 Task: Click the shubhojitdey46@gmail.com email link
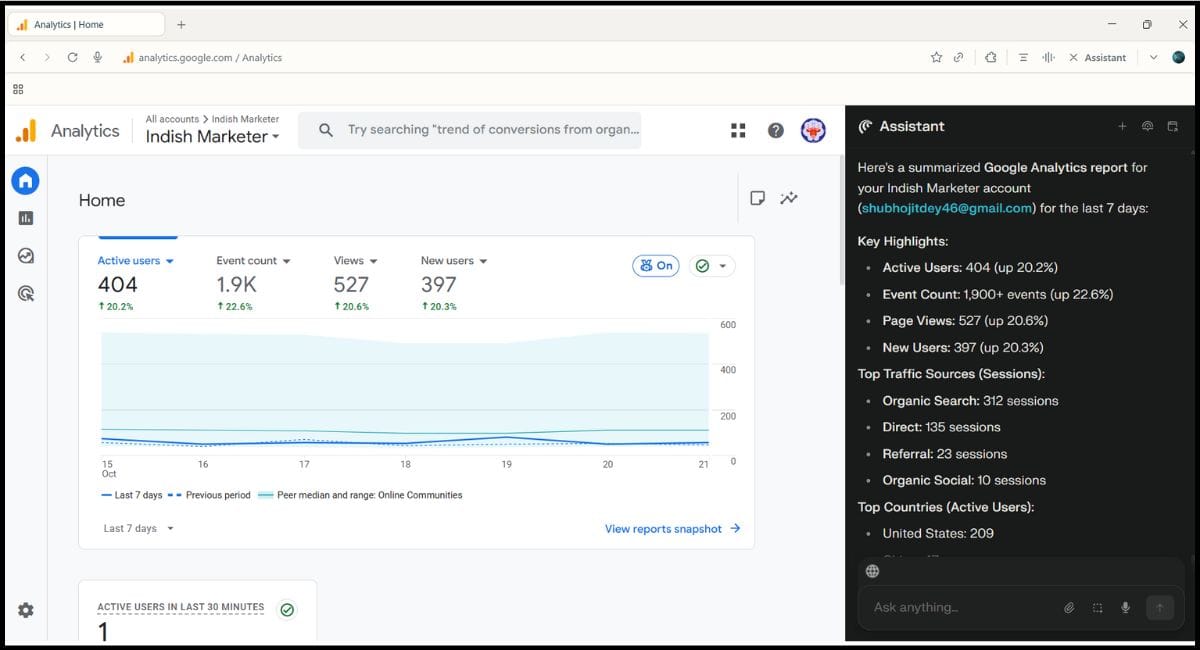[x=946, y=208]
